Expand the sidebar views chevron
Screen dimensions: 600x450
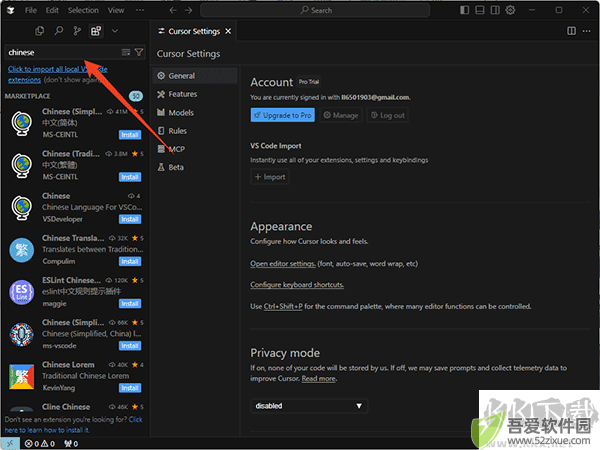[x=115, y=31]
